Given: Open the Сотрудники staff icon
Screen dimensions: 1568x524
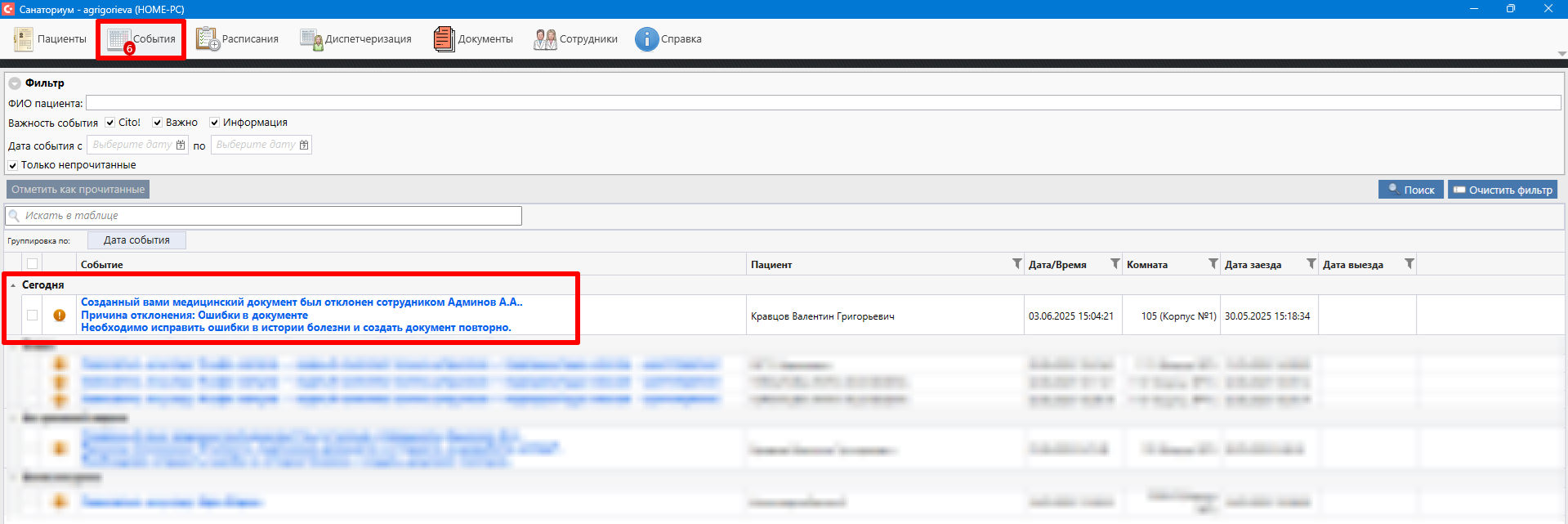Looking at the screenshot, I should pyautogui.click(x=545, y=39).
